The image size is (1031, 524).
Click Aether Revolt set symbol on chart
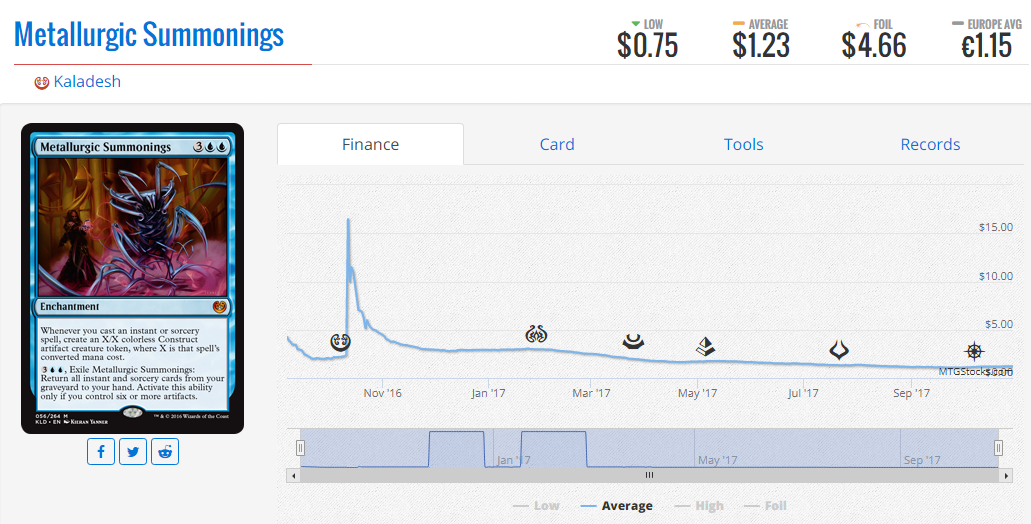(537, 335)
